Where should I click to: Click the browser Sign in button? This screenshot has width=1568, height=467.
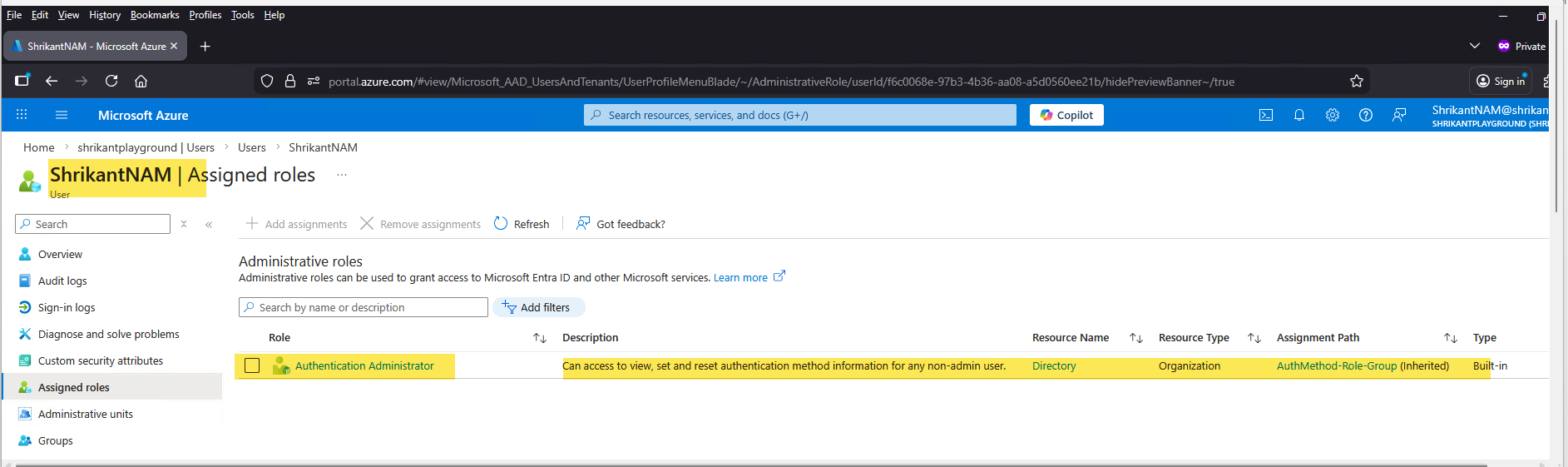click(1501, 81)
